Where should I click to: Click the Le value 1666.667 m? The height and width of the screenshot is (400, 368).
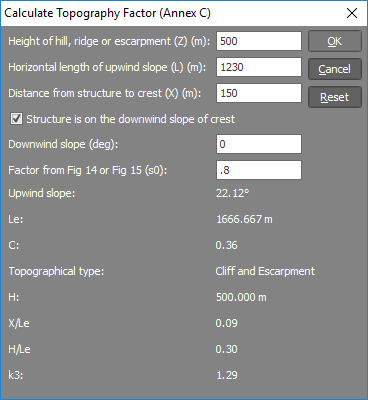point(244,219)
